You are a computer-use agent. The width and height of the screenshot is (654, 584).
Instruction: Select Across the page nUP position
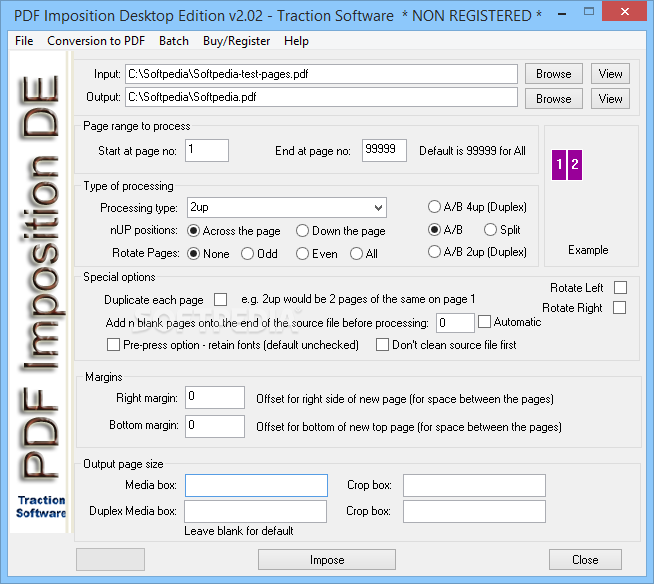[234, 231]
